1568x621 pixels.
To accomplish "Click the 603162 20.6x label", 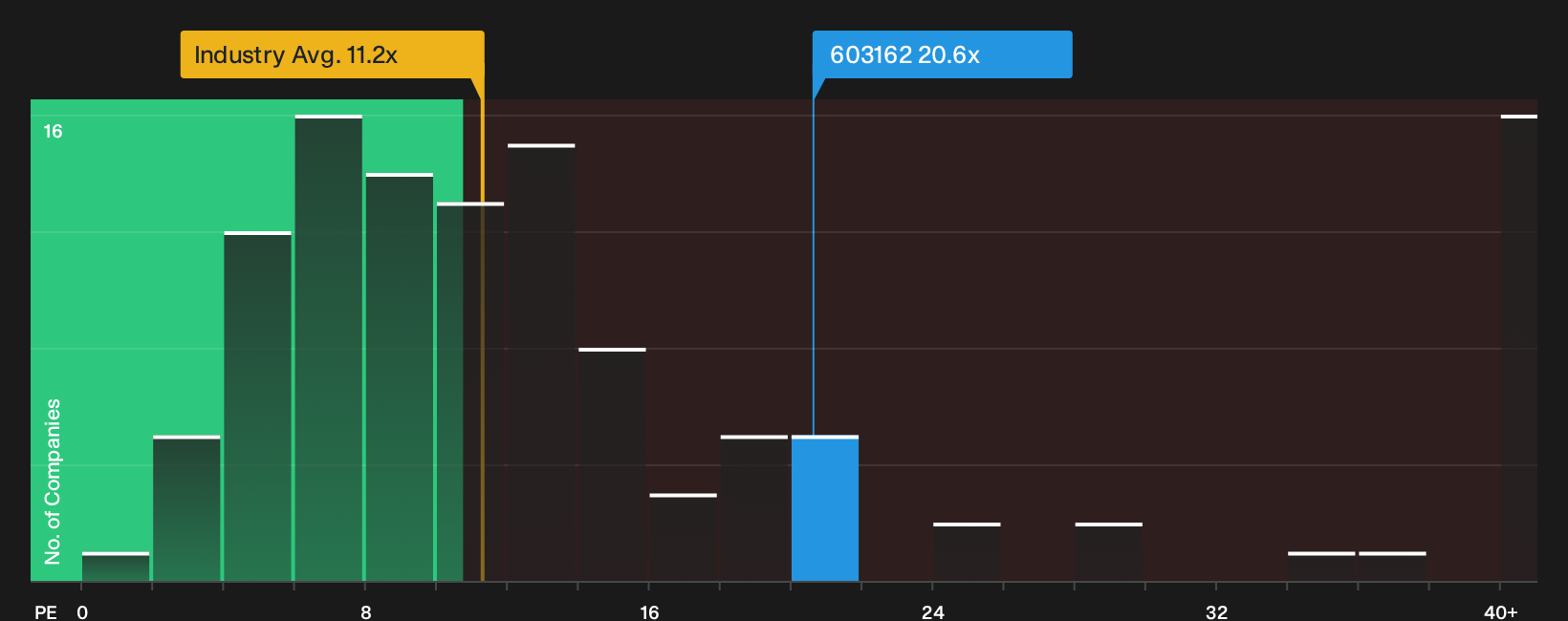I will click(942, 54).
